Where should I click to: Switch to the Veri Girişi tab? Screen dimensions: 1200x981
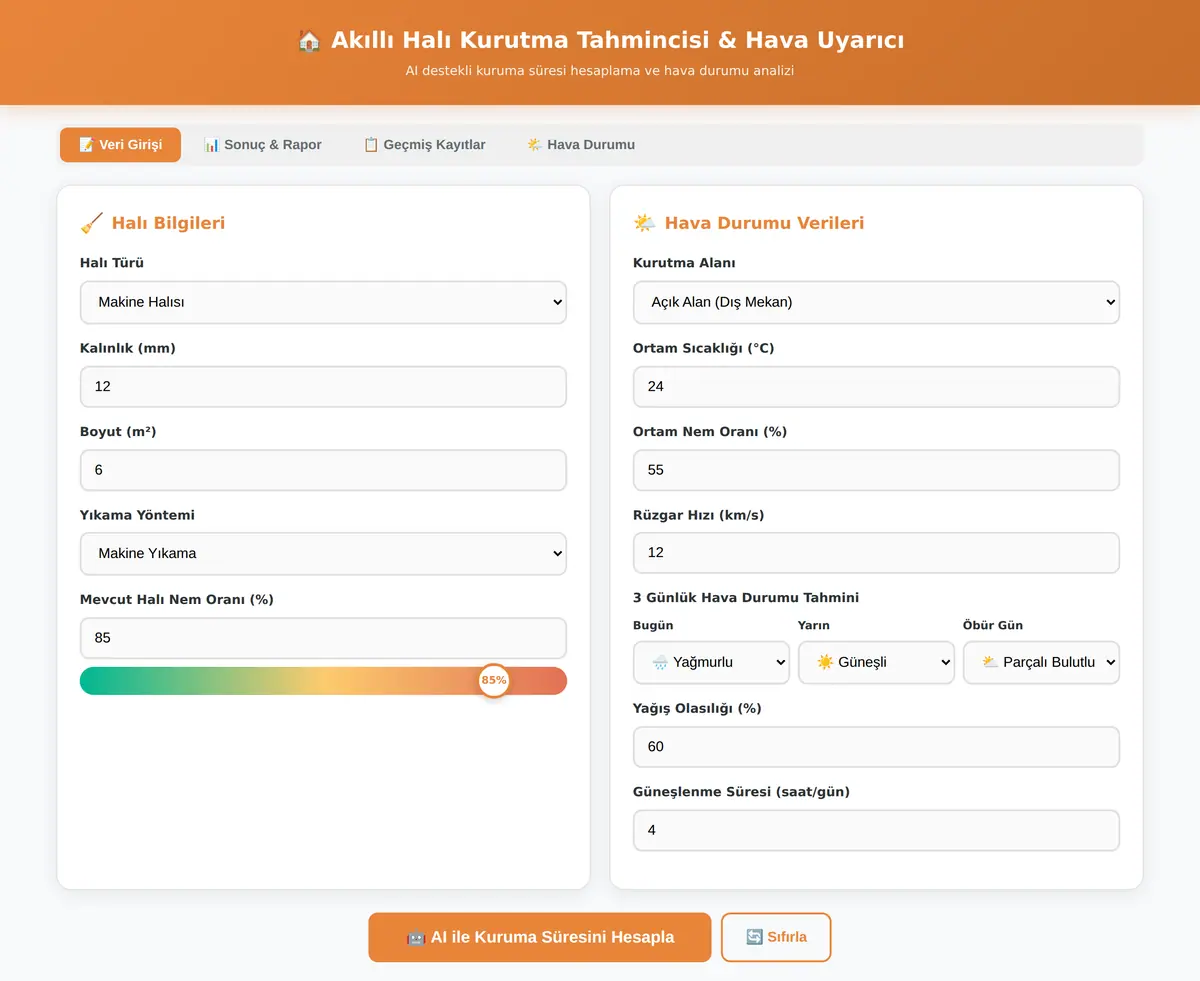pyautogui.click(x=120, y=145)
